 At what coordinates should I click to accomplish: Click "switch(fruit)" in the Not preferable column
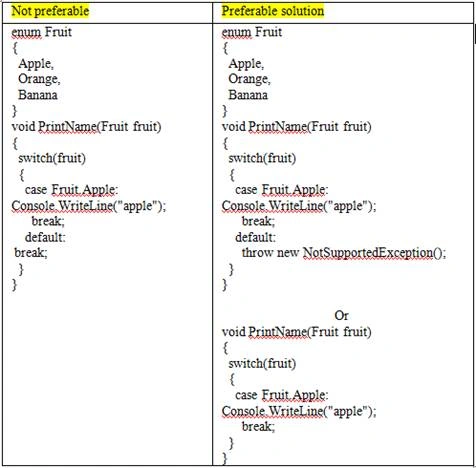click(52, 158)
